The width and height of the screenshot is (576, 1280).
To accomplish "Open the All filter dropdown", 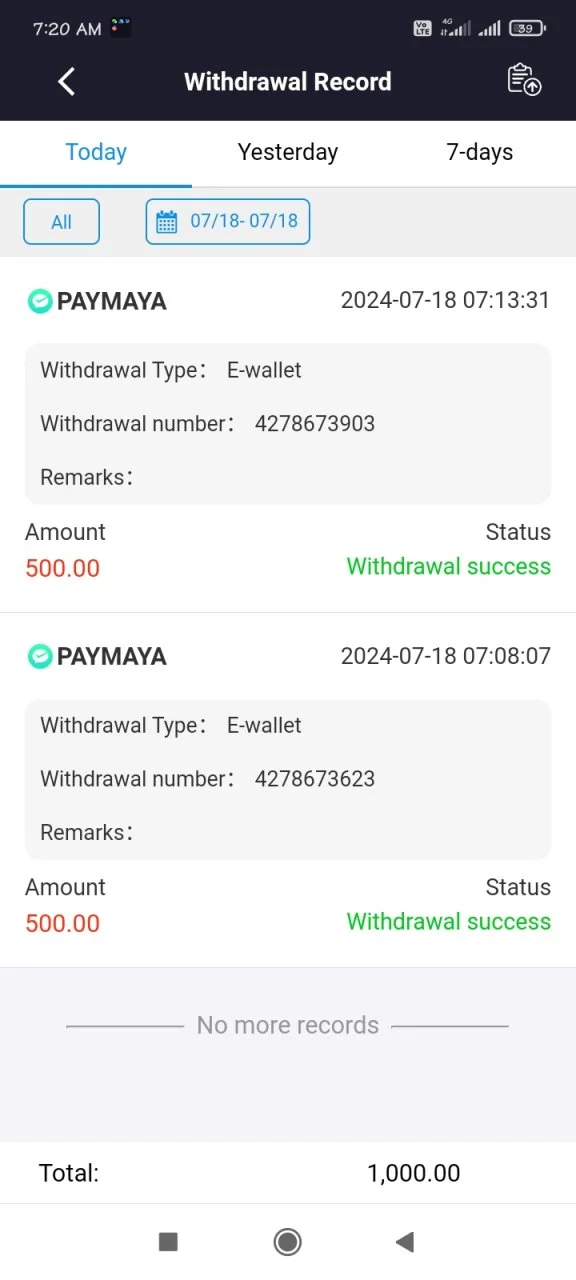I will tap(62, 222).
